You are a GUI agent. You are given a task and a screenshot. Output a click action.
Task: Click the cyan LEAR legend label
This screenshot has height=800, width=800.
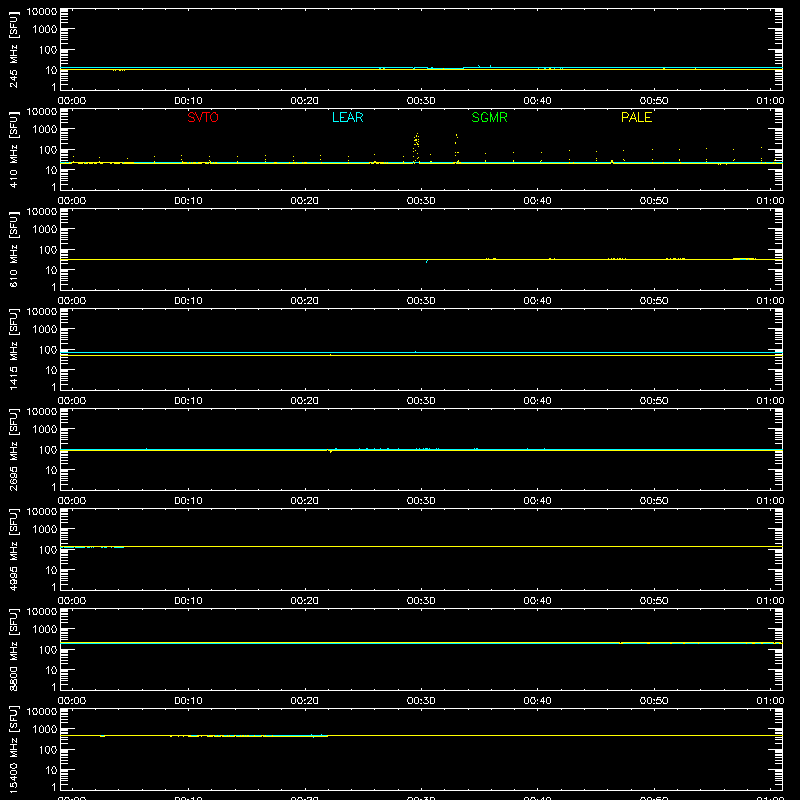[x=347, y=117]
